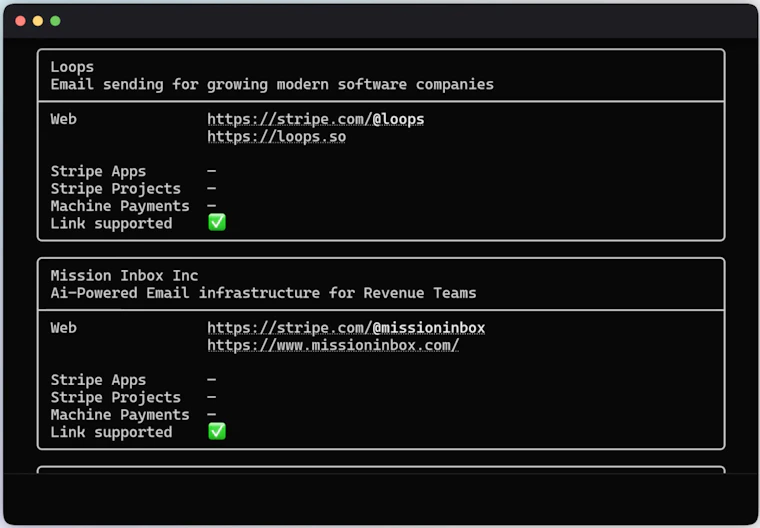Click "Stripe Apps" label in Loops card
Screen dimensions: 760x528
point(98,172)
